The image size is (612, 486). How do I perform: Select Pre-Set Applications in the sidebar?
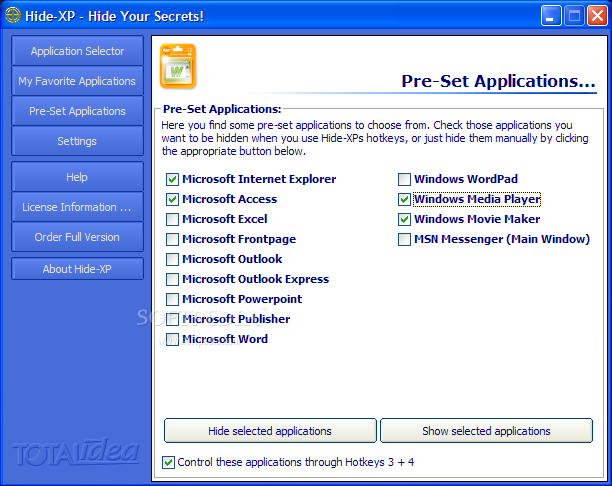tap(77, 111)
